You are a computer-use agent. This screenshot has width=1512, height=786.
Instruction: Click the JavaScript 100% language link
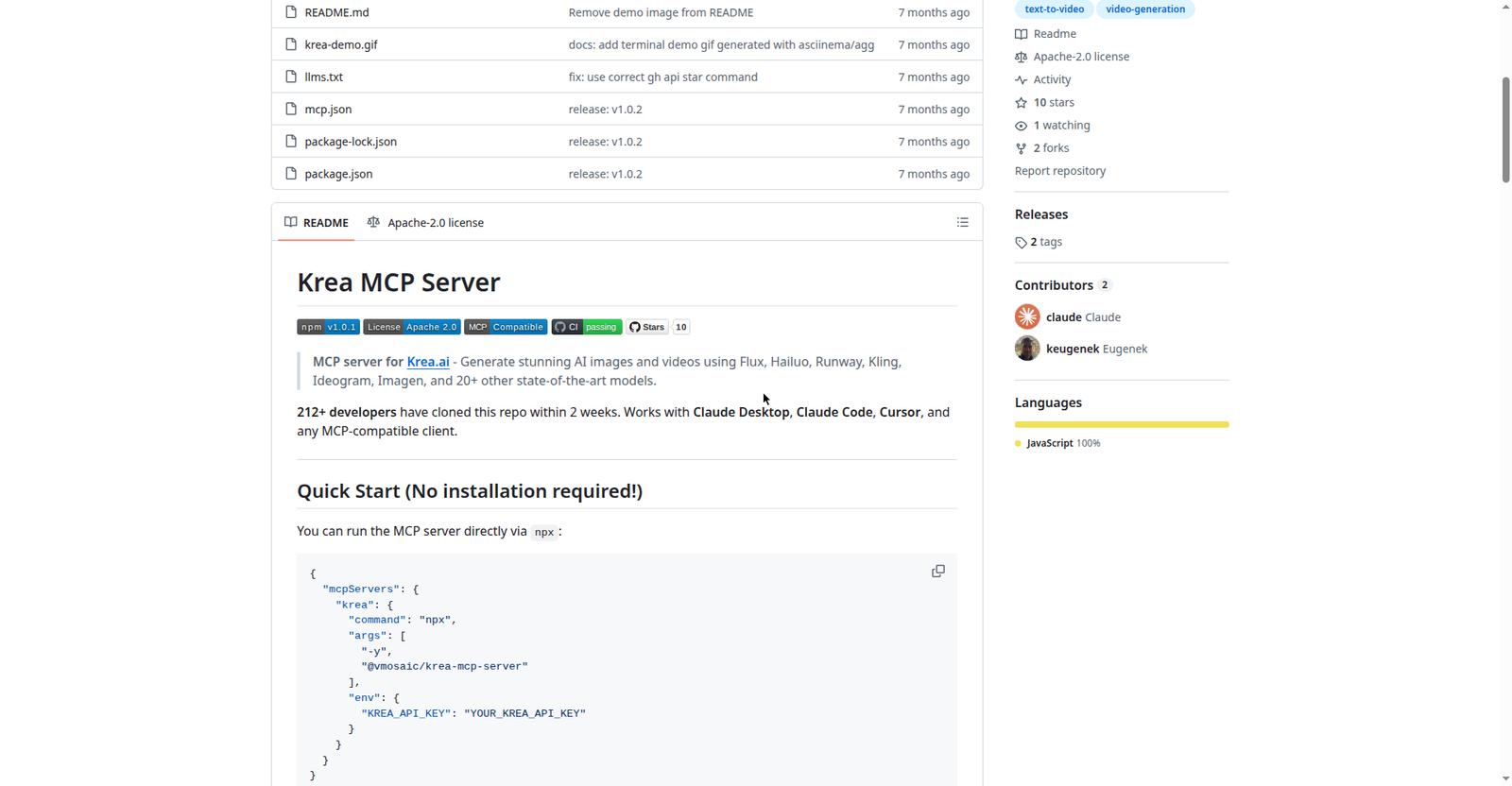pos(1057,443)
